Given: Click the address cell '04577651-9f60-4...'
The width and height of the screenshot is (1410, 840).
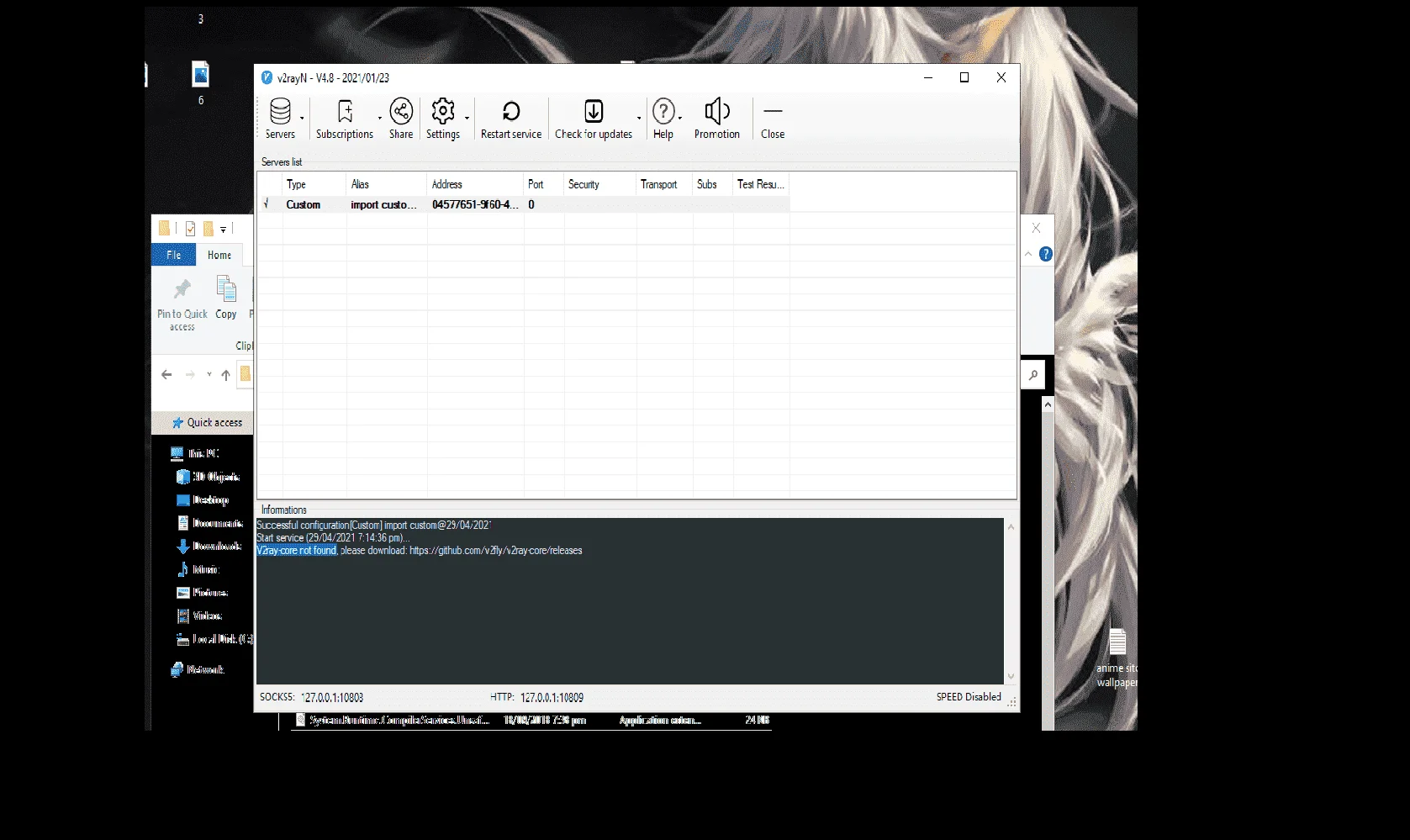Looking at the screenshot, I should (x=474, y=204).
